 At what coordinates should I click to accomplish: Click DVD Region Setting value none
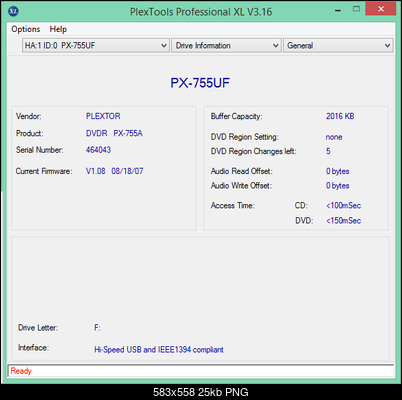[334, 137]
